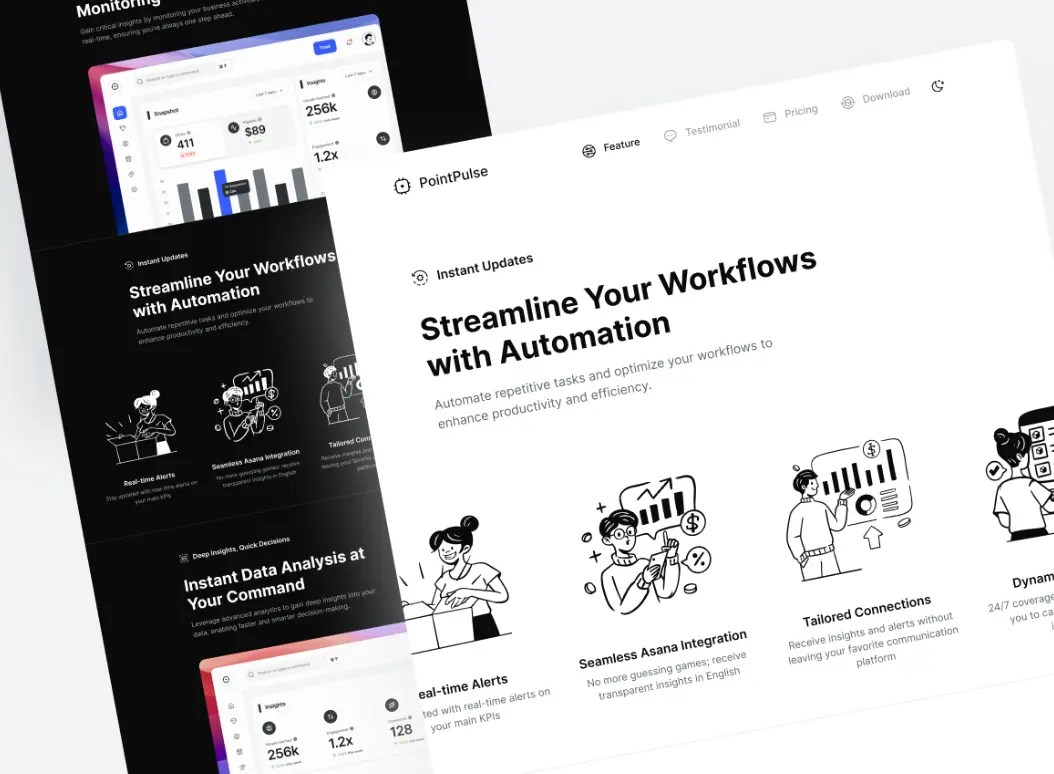Open the Download nav tab
The width and height of the screenshot is (1054, 774).
click(876, 98)
